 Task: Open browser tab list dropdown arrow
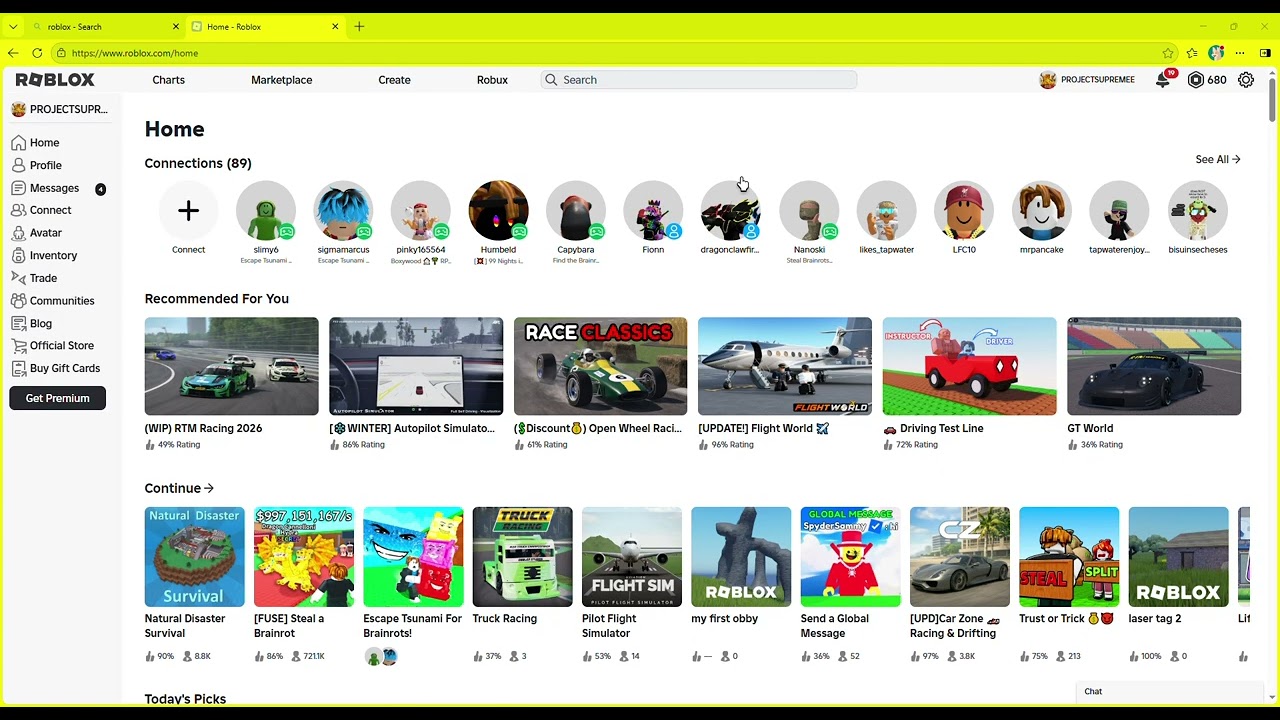13,27
